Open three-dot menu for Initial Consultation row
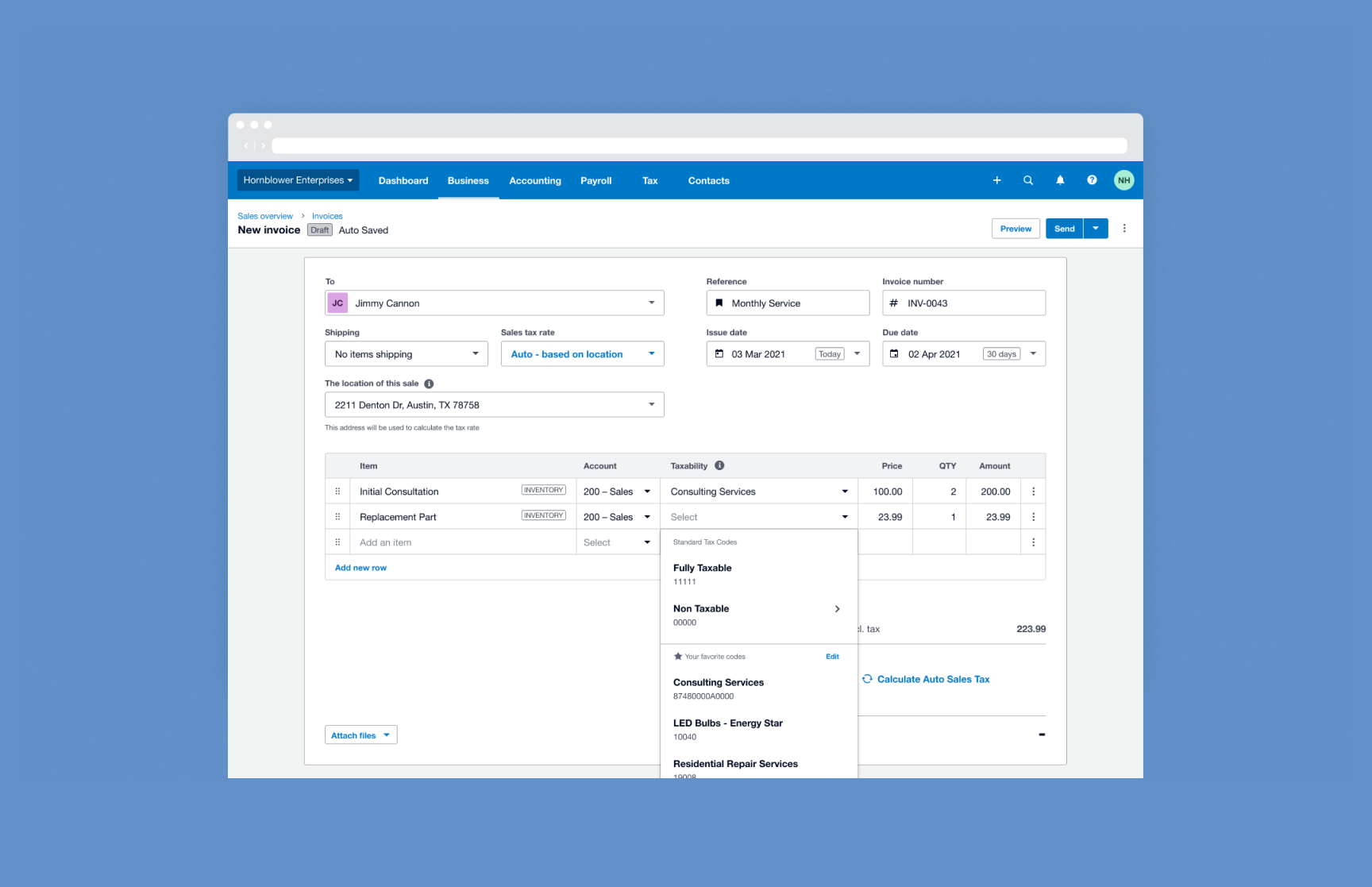1372x887 pixels. (1033, 492)
